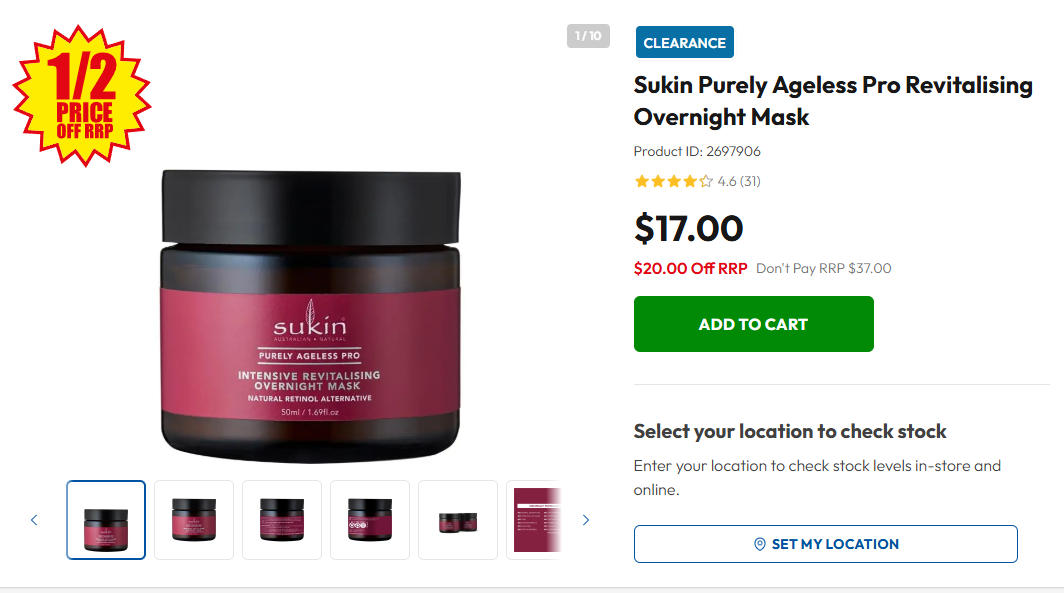Click the product title heading
1064x593 pixels.
pyautogui.click(x=833, y=101)
